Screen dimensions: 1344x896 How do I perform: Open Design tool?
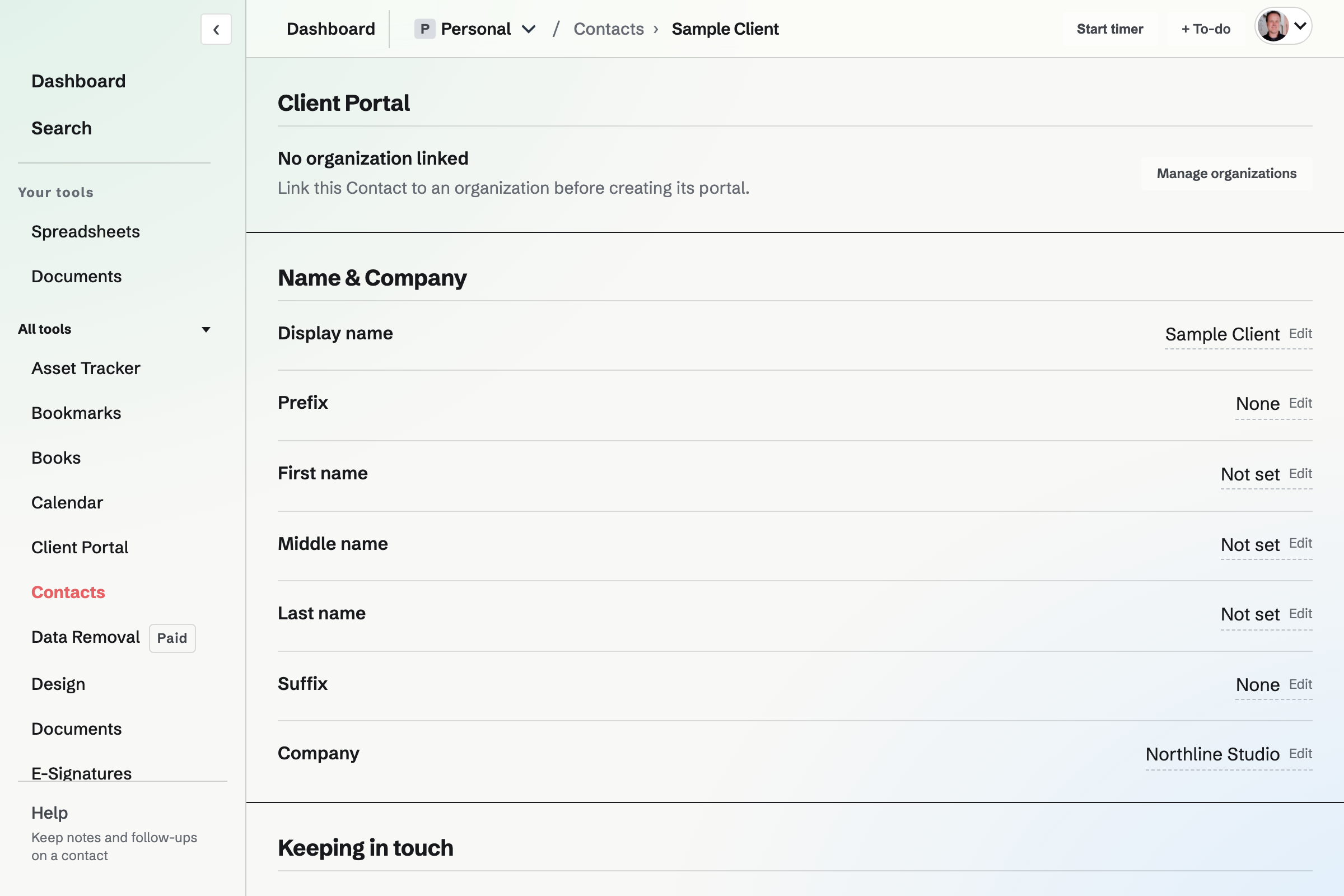click(58, 684)
